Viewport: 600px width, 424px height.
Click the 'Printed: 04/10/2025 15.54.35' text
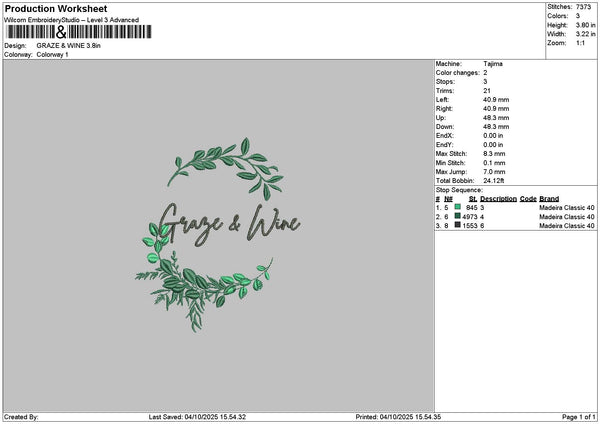click(x=398, y=417)
